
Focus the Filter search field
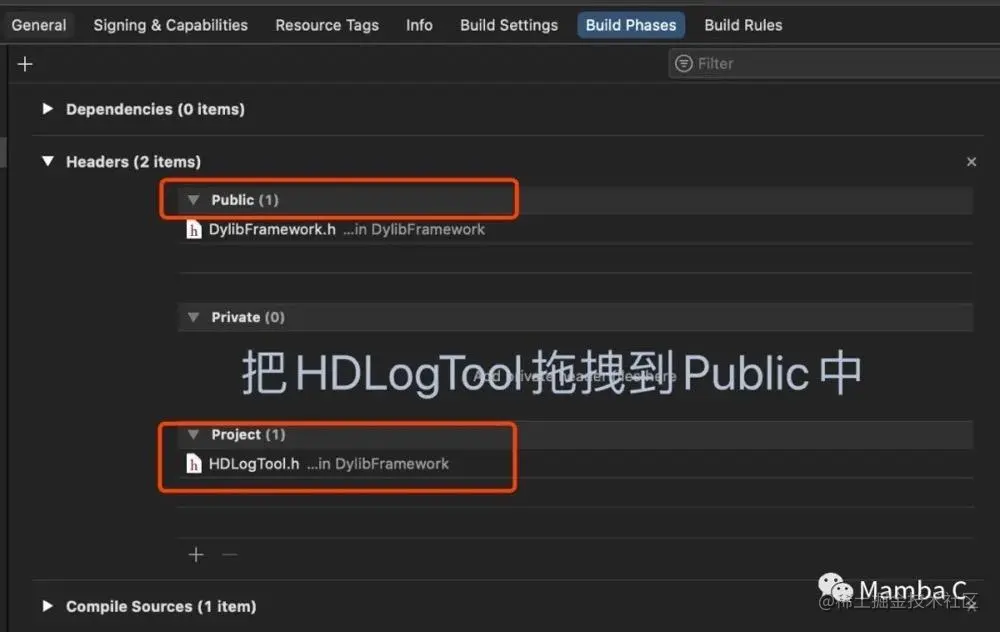pyautogui.click(x=834, y=64)
